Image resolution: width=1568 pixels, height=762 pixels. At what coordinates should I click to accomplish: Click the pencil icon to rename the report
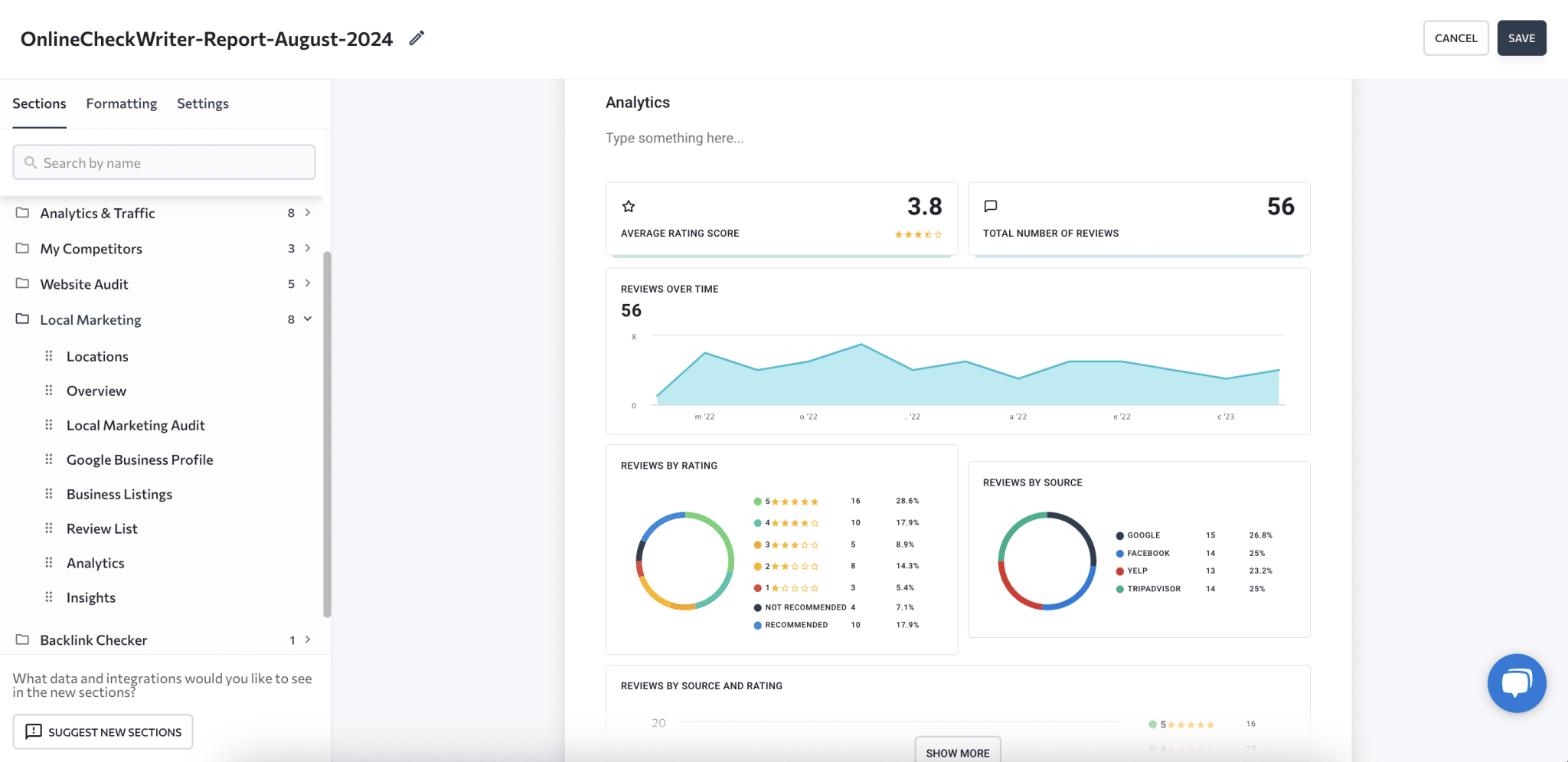tap(416, 38)
